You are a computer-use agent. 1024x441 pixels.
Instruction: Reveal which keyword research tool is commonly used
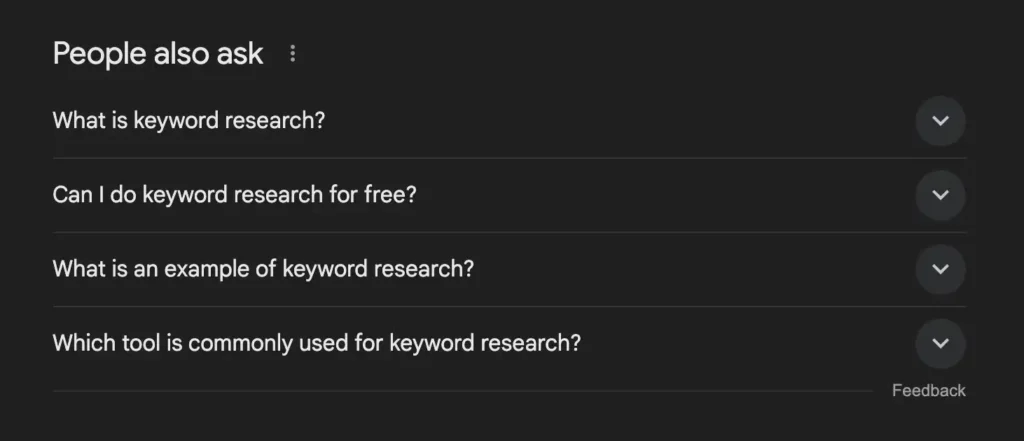click(316, 343)
